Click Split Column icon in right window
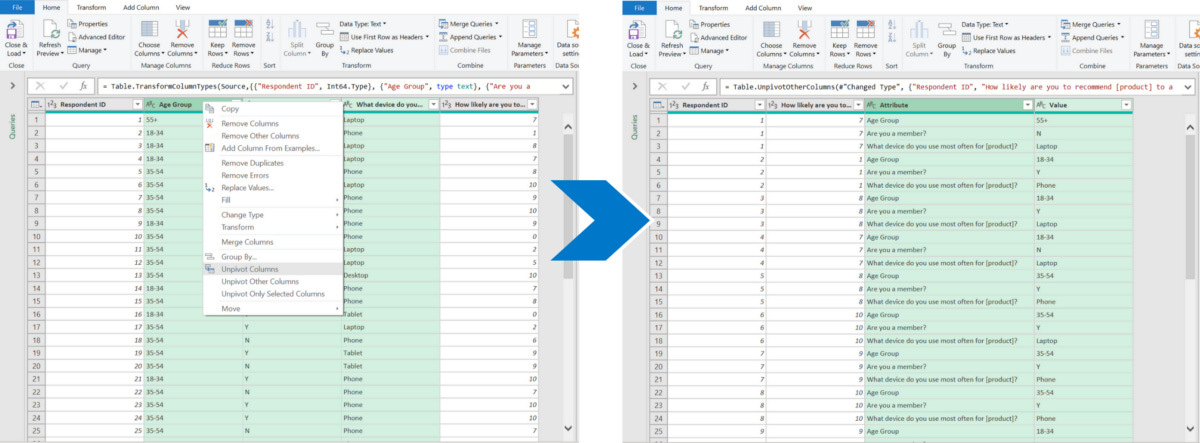This screenshot has width=1200, height=443. point(917,29)
